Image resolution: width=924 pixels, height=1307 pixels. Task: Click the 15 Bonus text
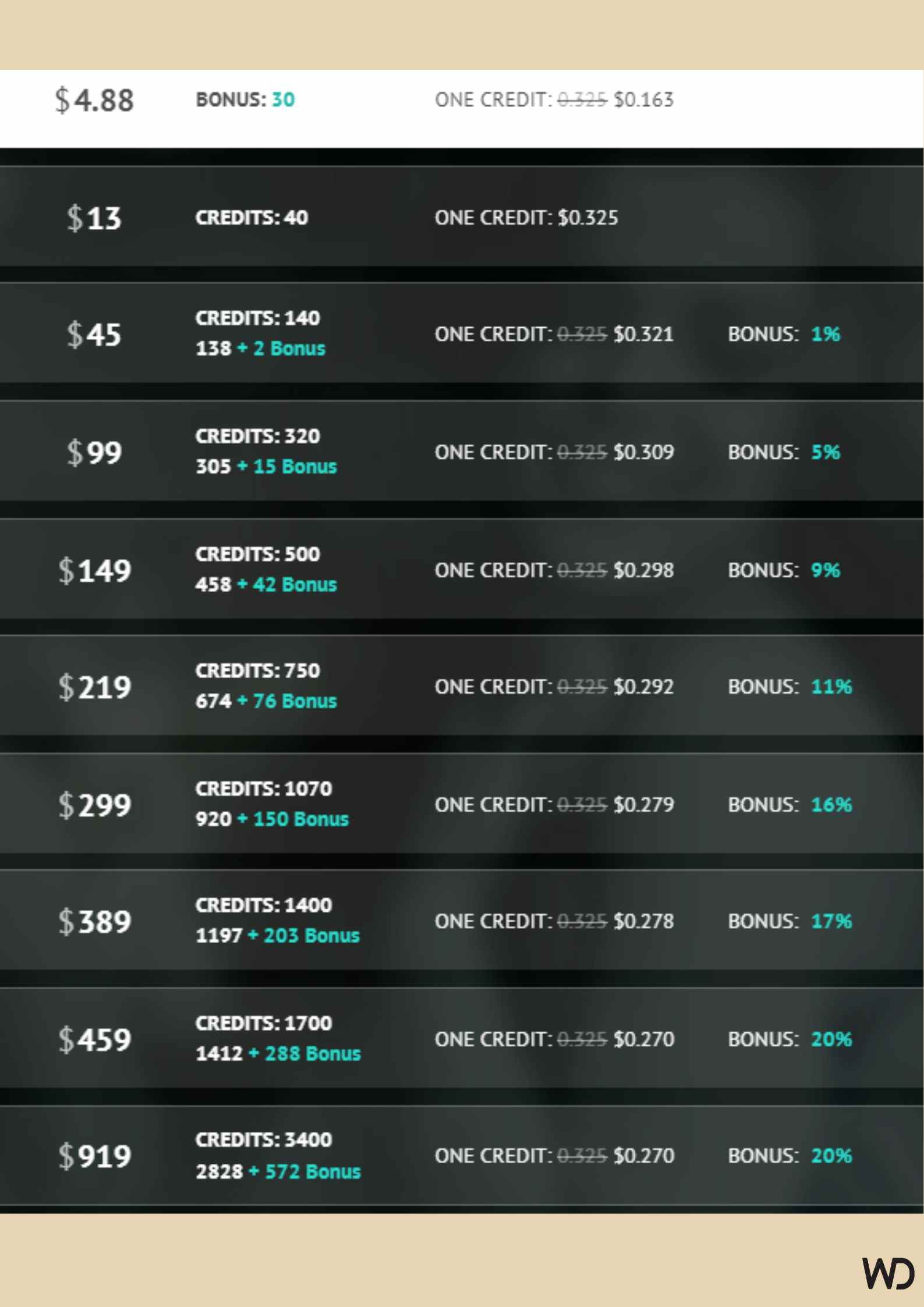coord(295,466)
